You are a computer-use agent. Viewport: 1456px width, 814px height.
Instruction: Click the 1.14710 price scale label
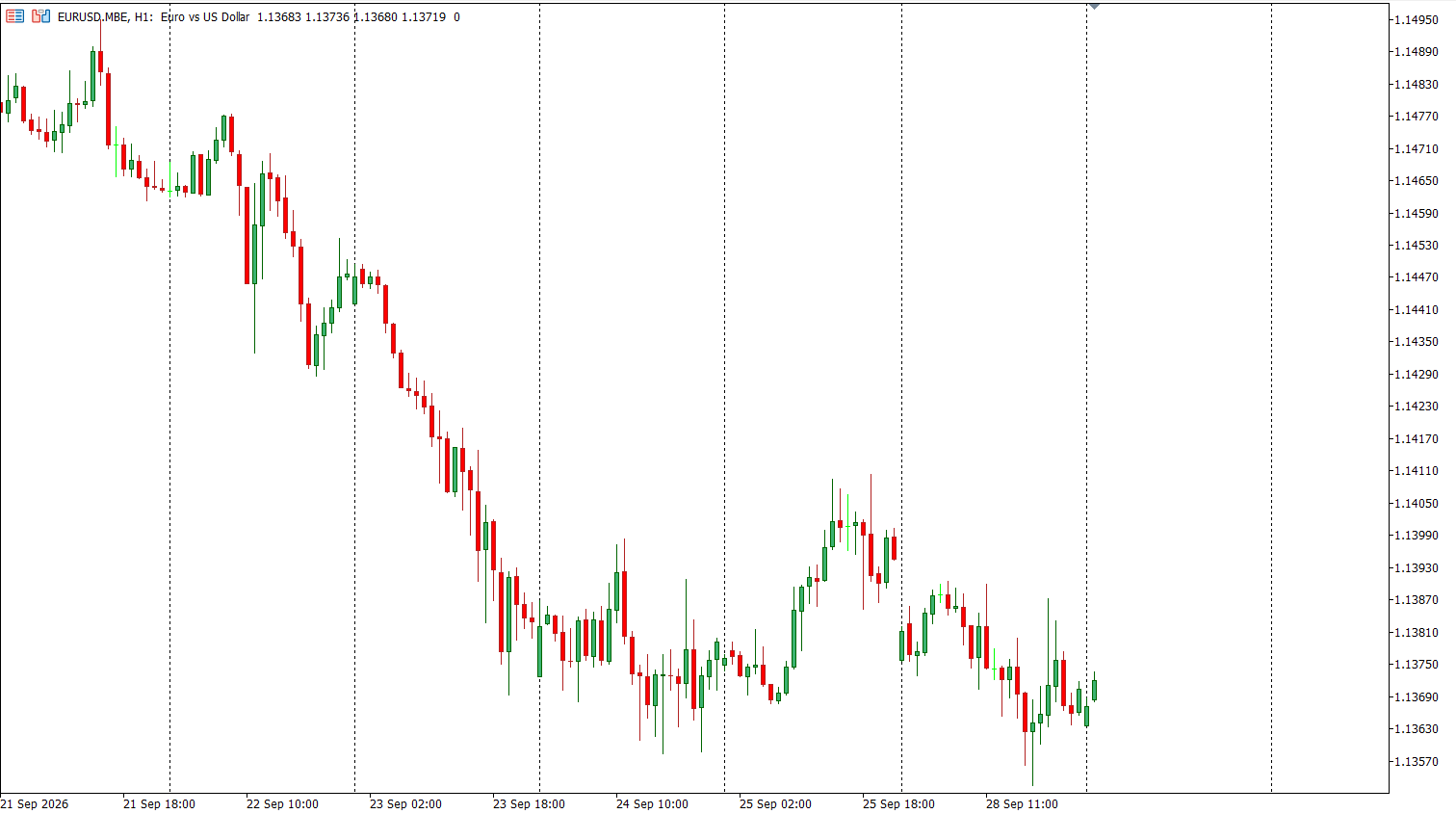pyautogui.click(x=1416, y=148)
